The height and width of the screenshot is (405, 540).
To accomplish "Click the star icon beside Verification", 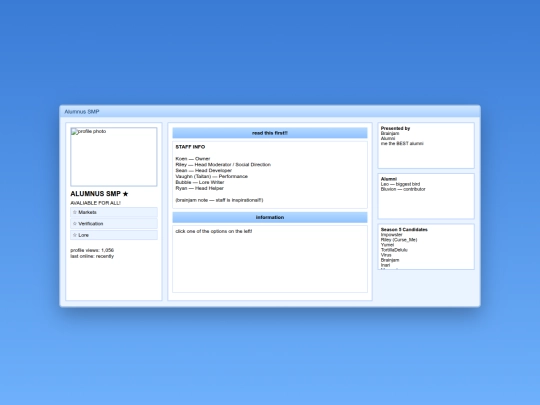I will (x=75, y=224).
